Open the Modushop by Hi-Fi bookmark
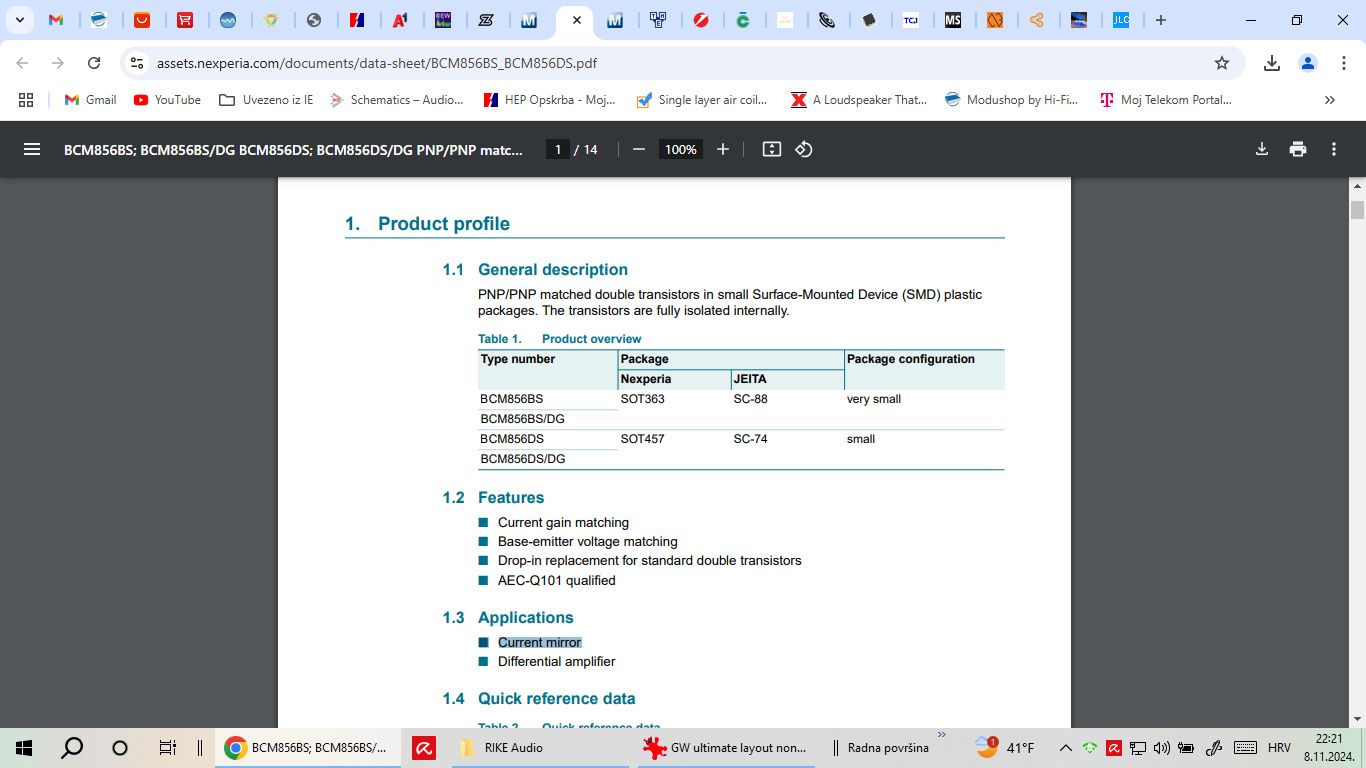 1011,100
